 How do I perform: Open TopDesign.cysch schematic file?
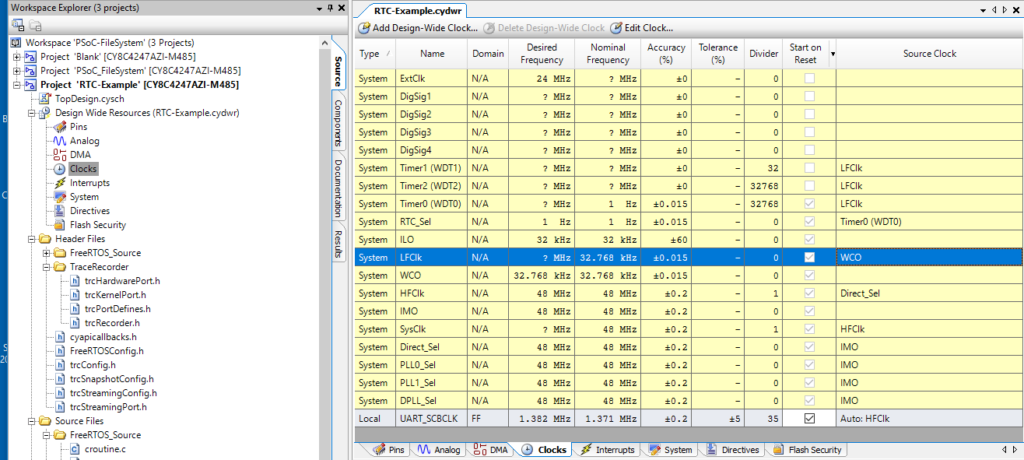91,99
